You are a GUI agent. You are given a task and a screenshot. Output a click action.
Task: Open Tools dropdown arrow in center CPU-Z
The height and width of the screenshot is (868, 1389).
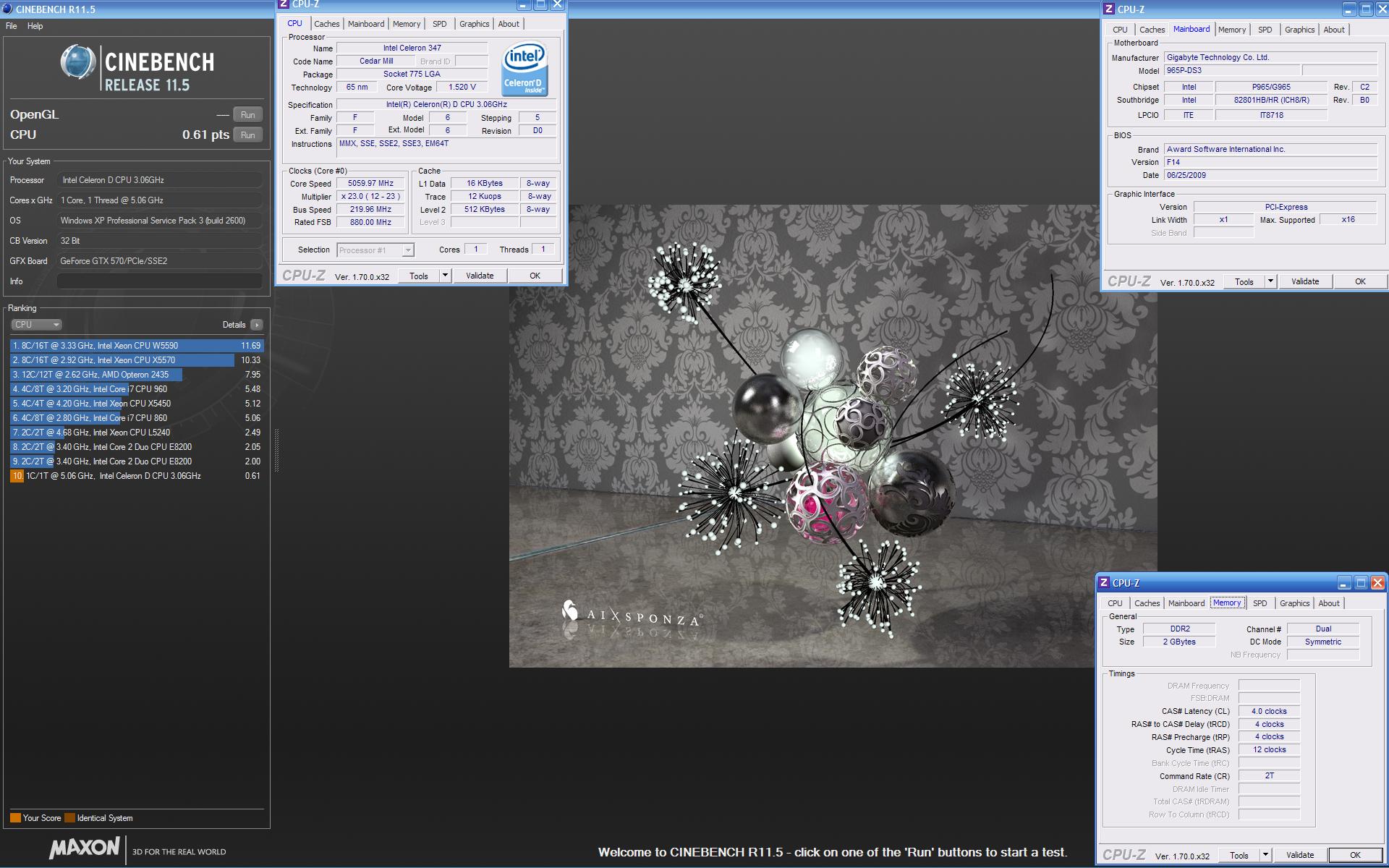coord(445,276)
